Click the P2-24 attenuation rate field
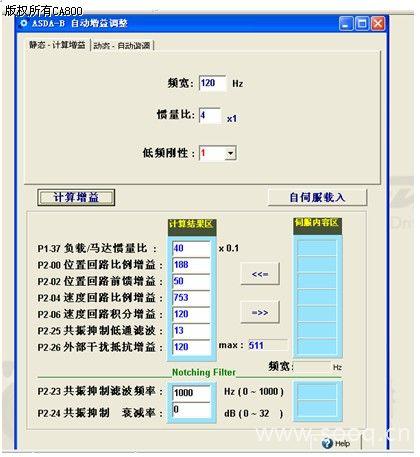The height and width of the screenshot is (457, 420). point(191,410)
